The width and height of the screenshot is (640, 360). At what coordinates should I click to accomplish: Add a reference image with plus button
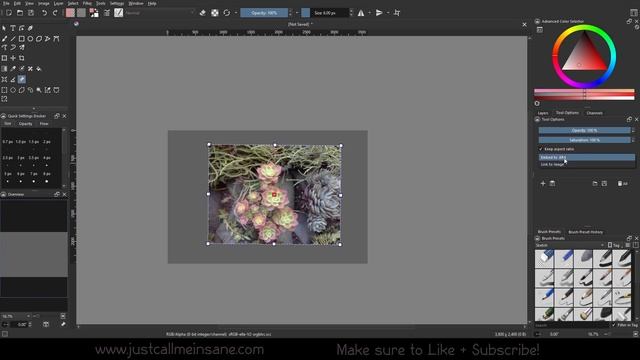point(543,184)
